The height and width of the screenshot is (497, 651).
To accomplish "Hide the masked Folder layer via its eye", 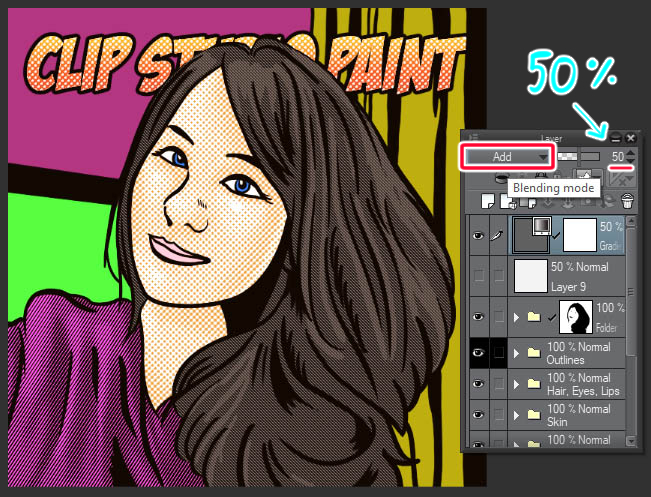I will click(479, 317).
